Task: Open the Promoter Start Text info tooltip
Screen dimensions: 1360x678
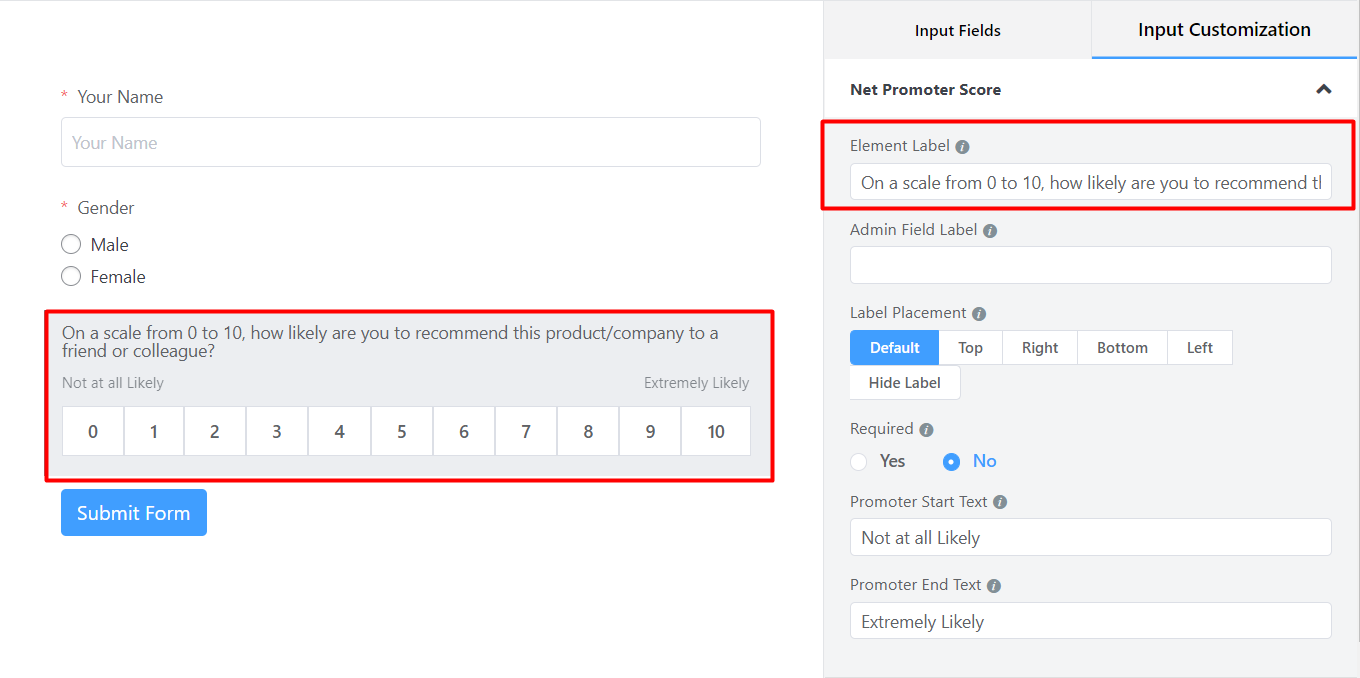Action: [1000, 502]
